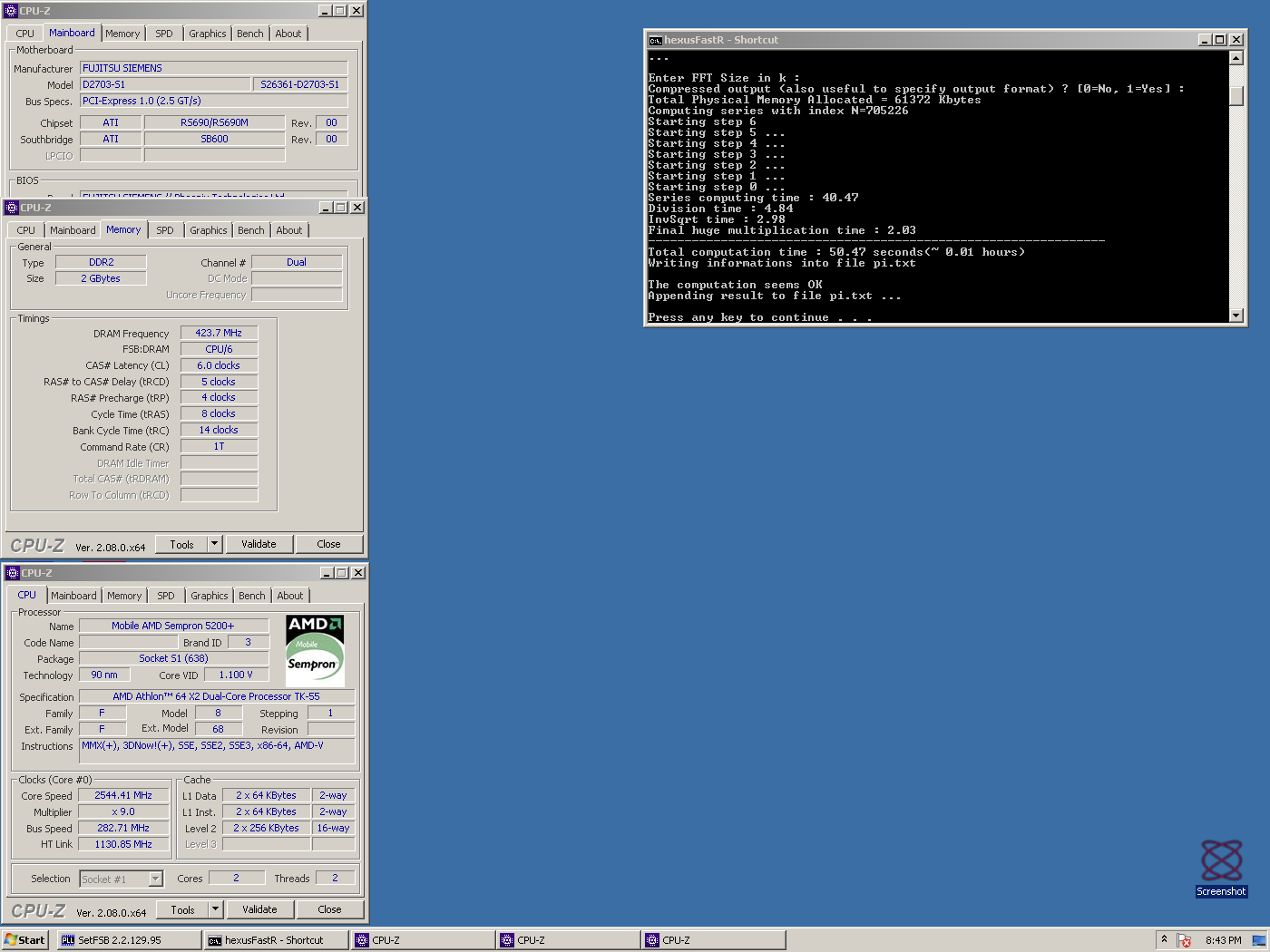The height and width of the screenshot is (952, 1270).
Task: Activate the second CPU-Z taskbar button
Action: (569, 940)
